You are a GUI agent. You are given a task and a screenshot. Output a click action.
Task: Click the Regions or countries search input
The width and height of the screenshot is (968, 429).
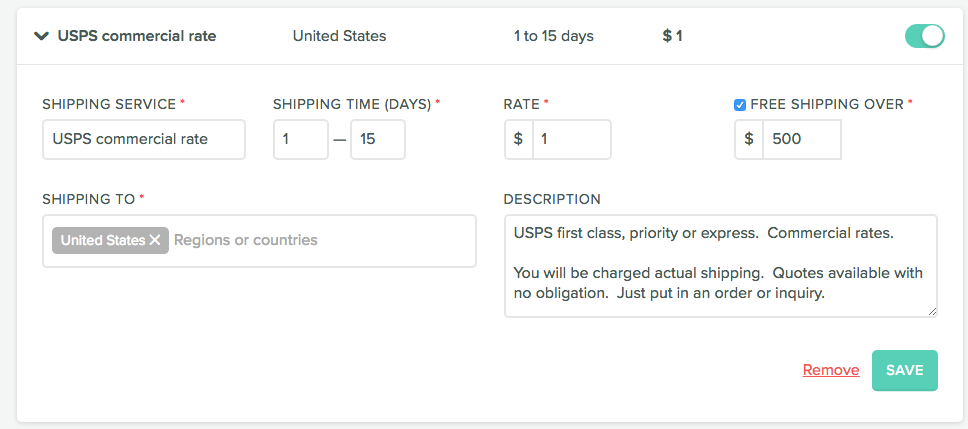tap(320, 240)
